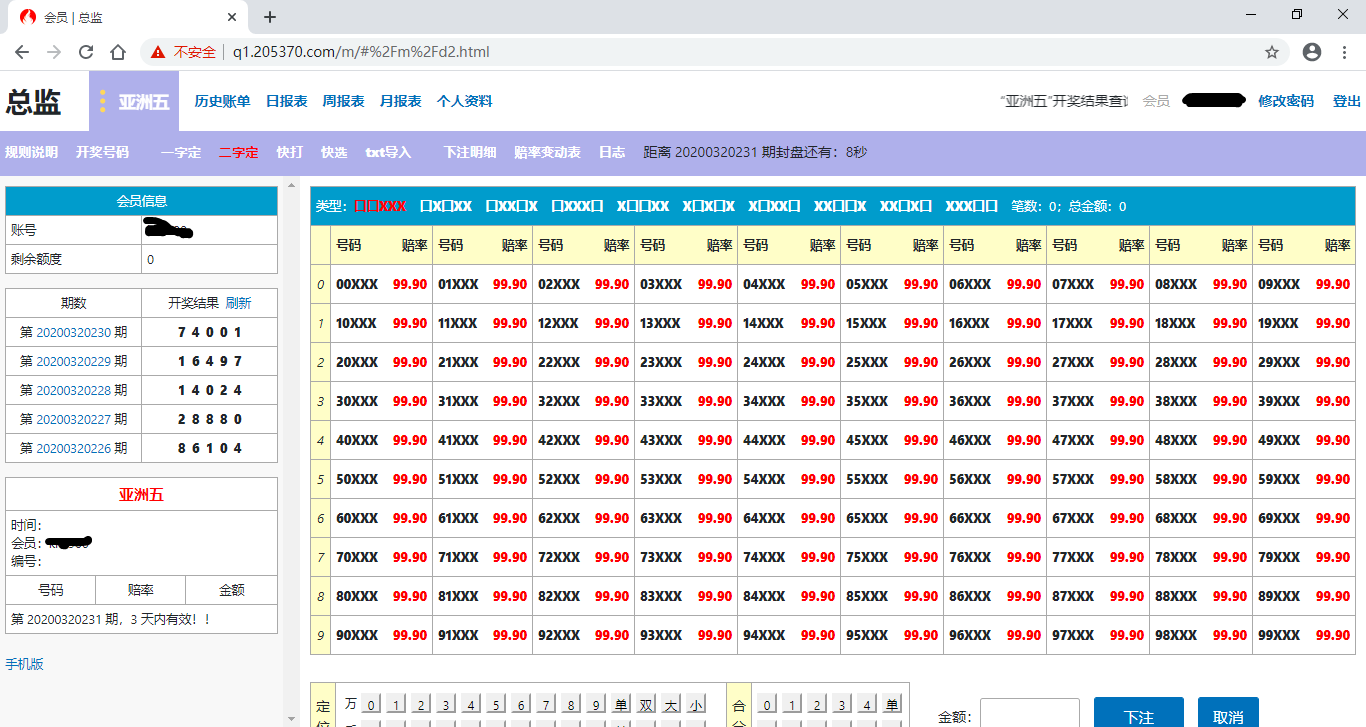Open the 历史账单 page
Viewport: 1366px width, 727px height.
point(222,101)
